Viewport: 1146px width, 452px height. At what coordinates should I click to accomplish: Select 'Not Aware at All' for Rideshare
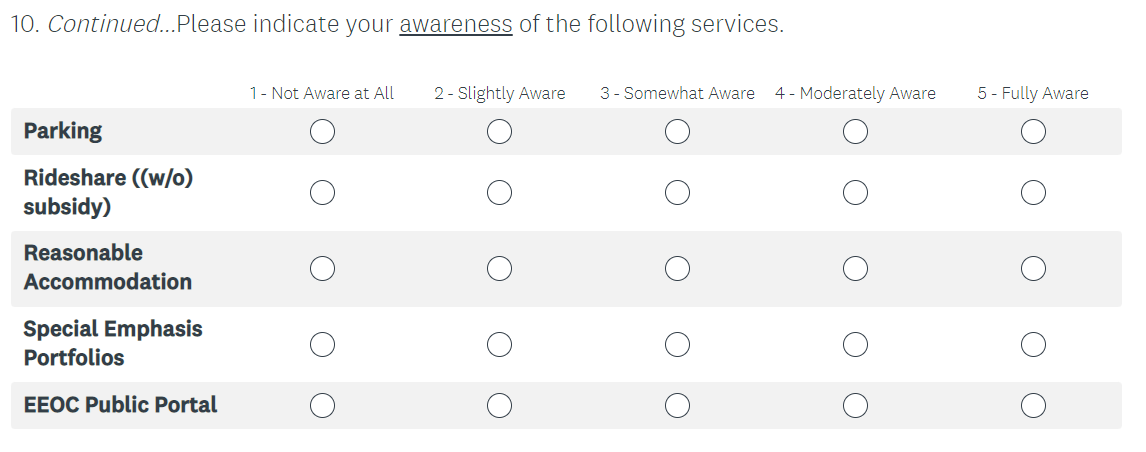click(322, 193)
